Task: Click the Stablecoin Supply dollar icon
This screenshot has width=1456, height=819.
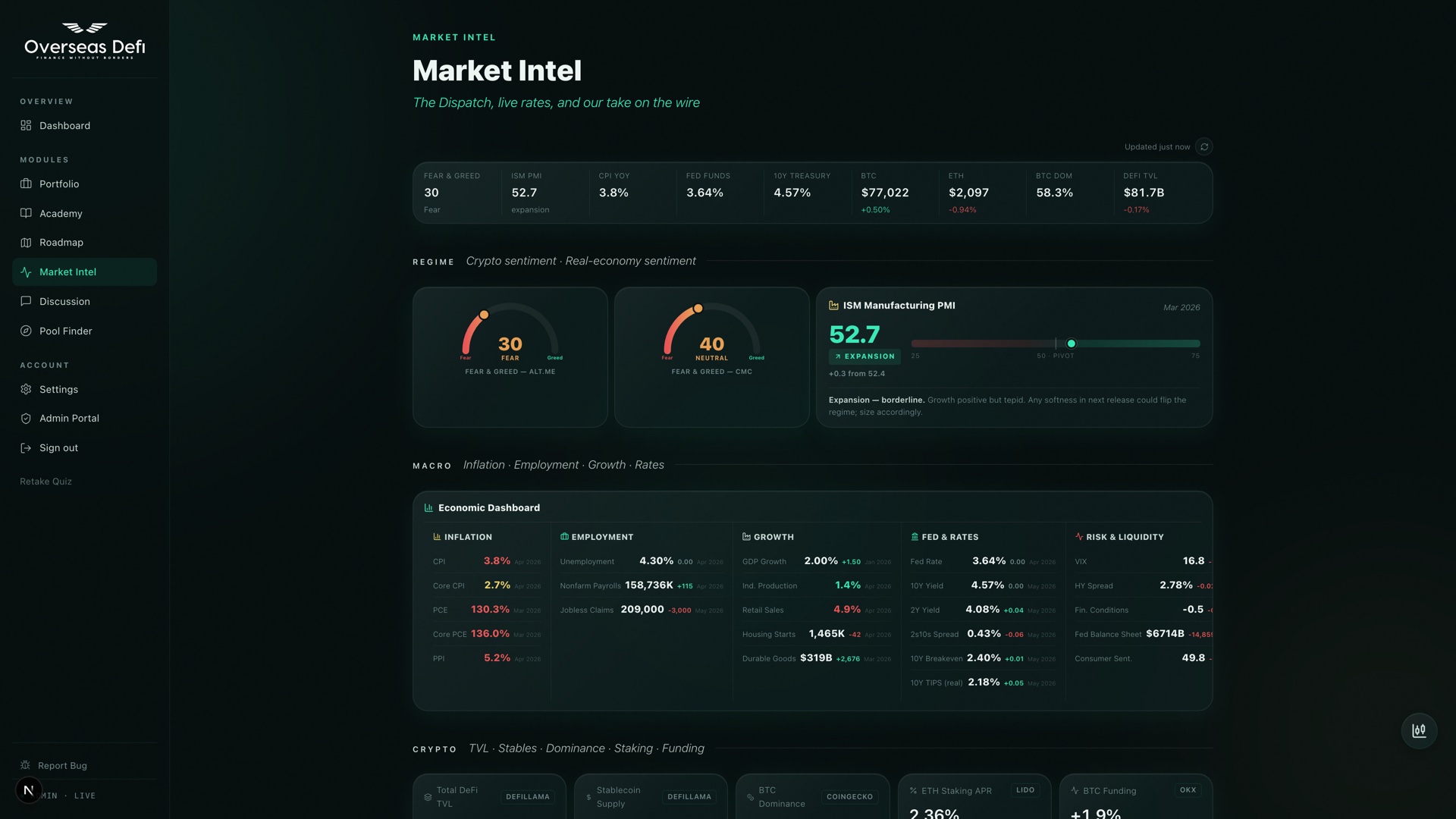Action: [x=588, y=797]
